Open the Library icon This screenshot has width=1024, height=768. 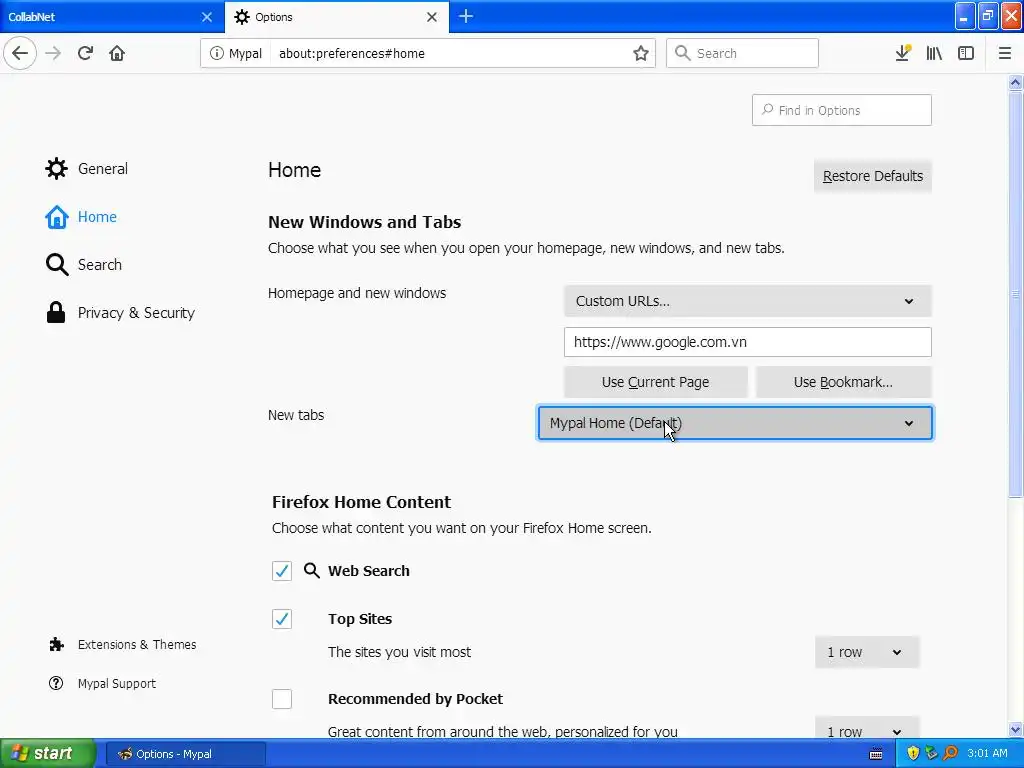tap(934, 53)
